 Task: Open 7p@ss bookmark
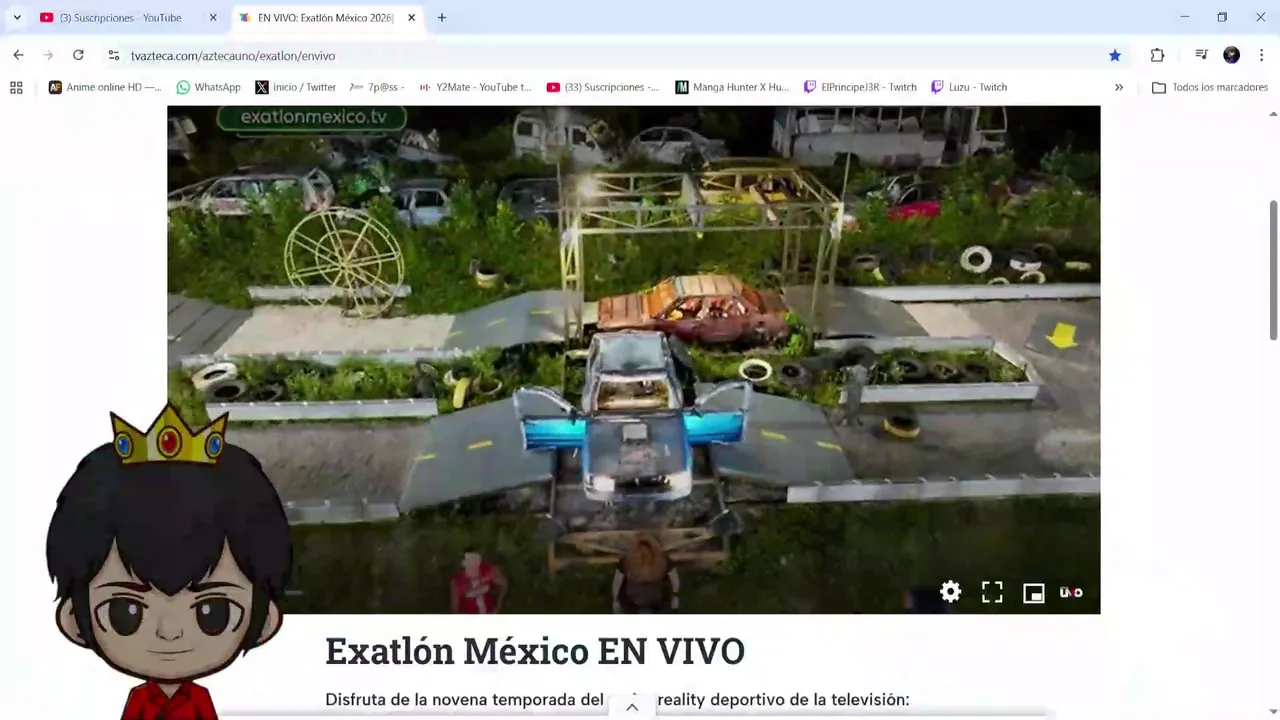[377, 87]
